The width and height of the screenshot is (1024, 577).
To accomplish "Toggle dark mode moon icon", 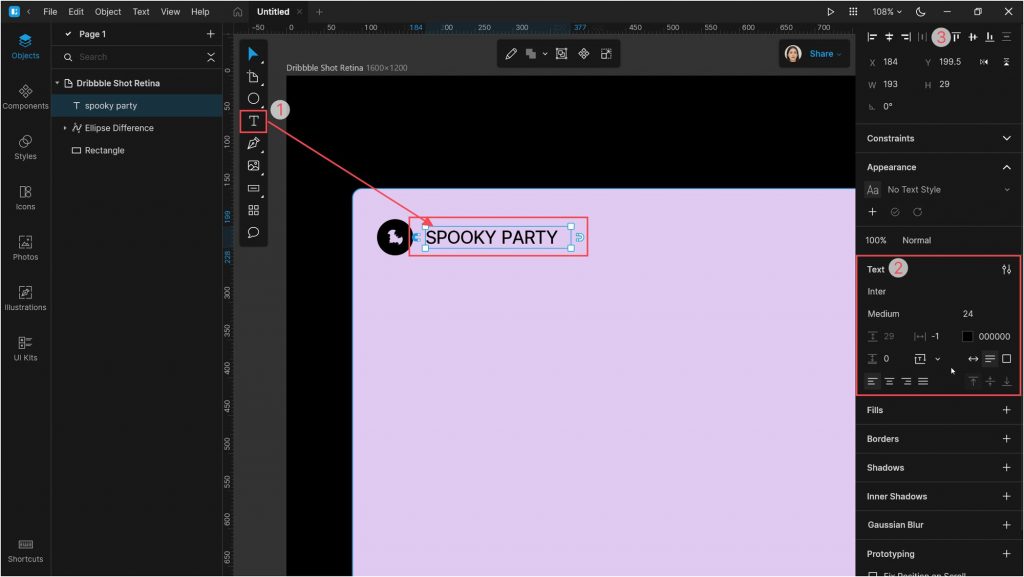I will [x=920, y=12].
